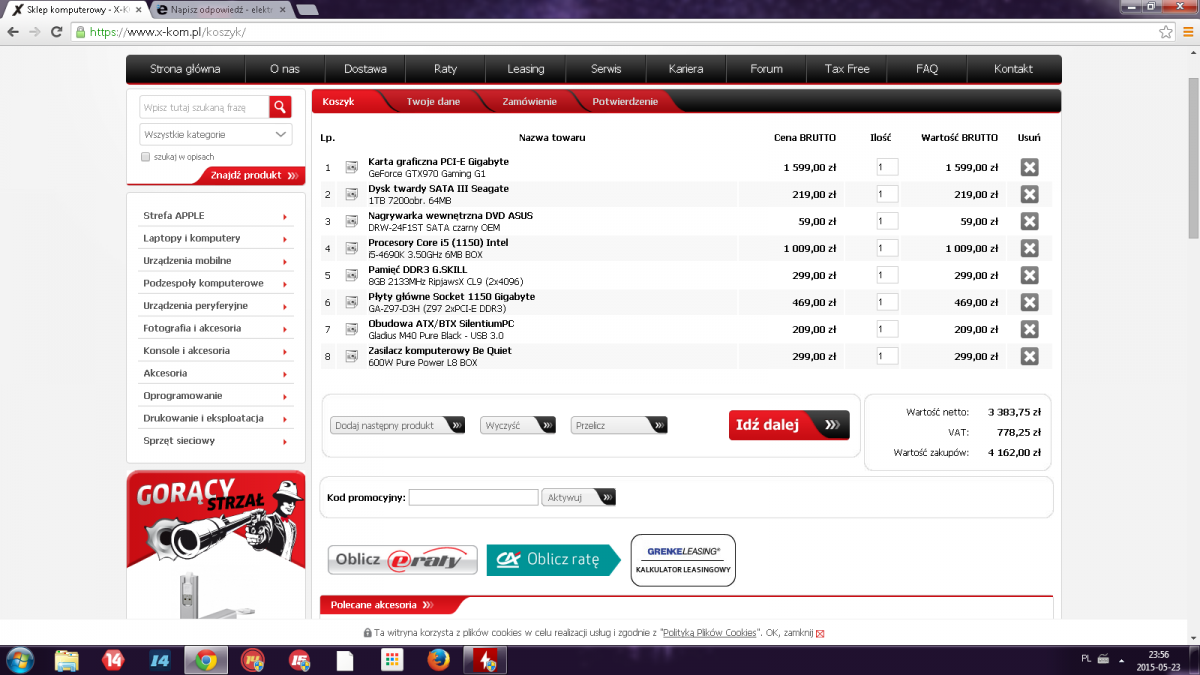Click the red search magnifier icon

click(x=280, y=107)
